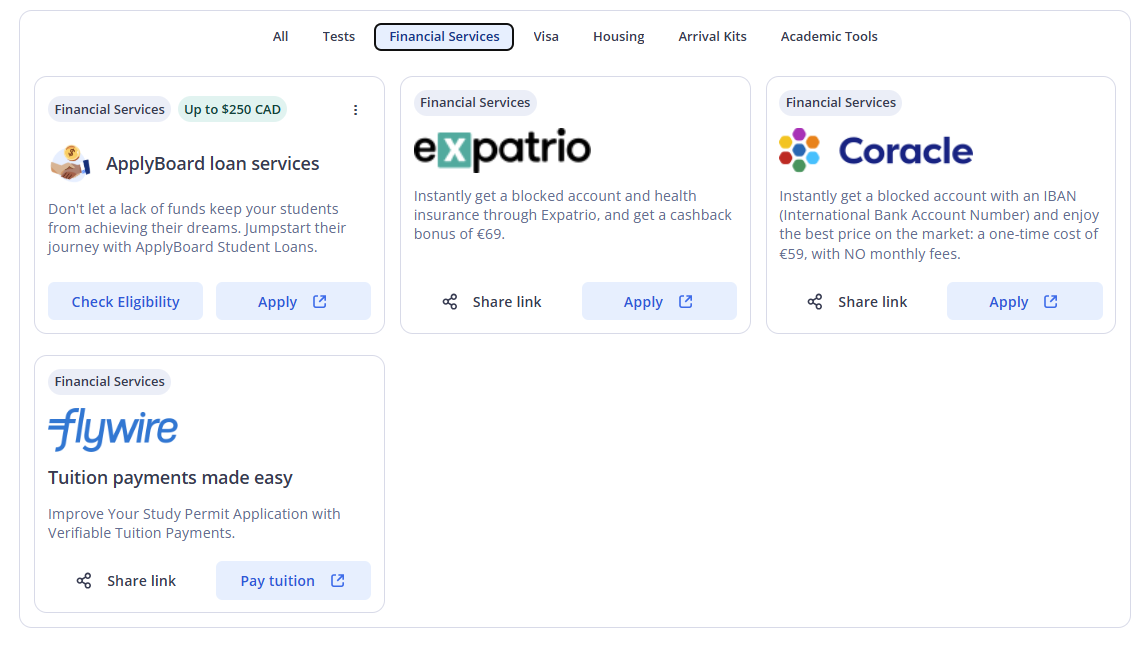Click share icon on Expatrio card

[x=450, y=301]
